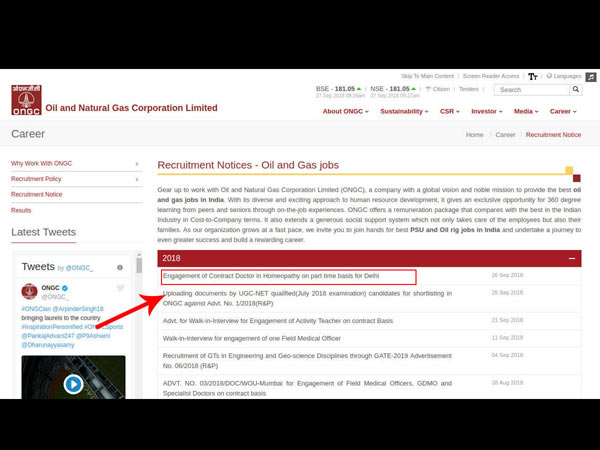The width and height of the screenshot is (600, 450).
Task: Open the Tenders link
Action: [x=469, y=89]
